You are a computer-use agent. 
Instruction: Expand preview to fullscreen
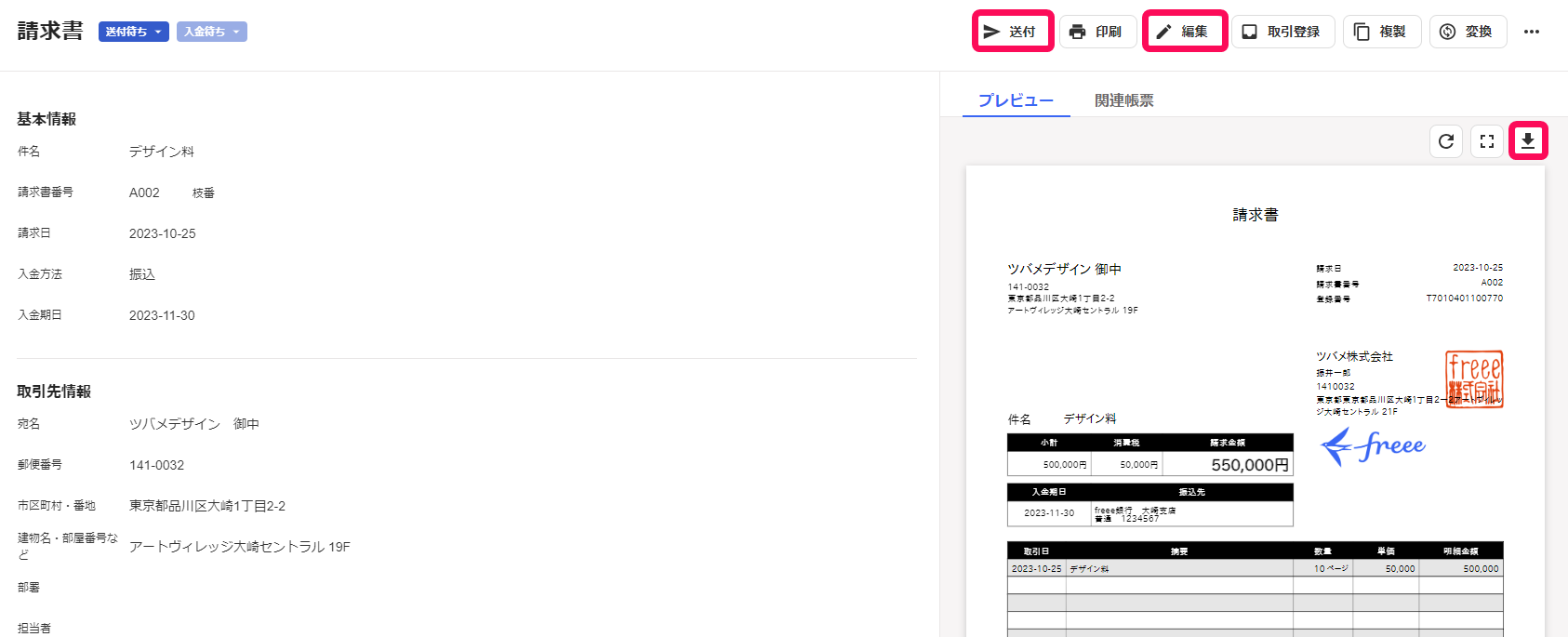1487,141
